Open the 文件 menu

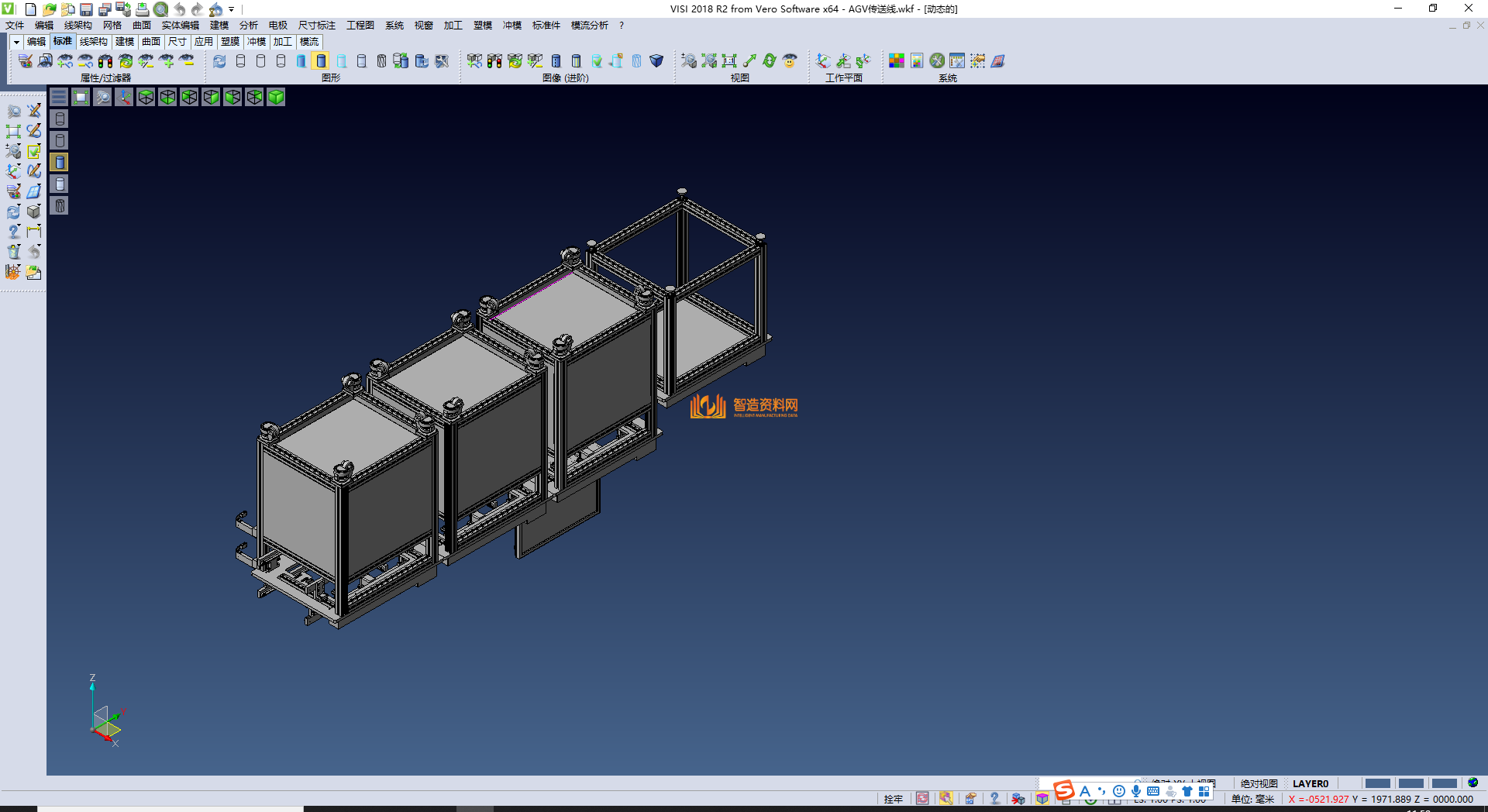15,26
